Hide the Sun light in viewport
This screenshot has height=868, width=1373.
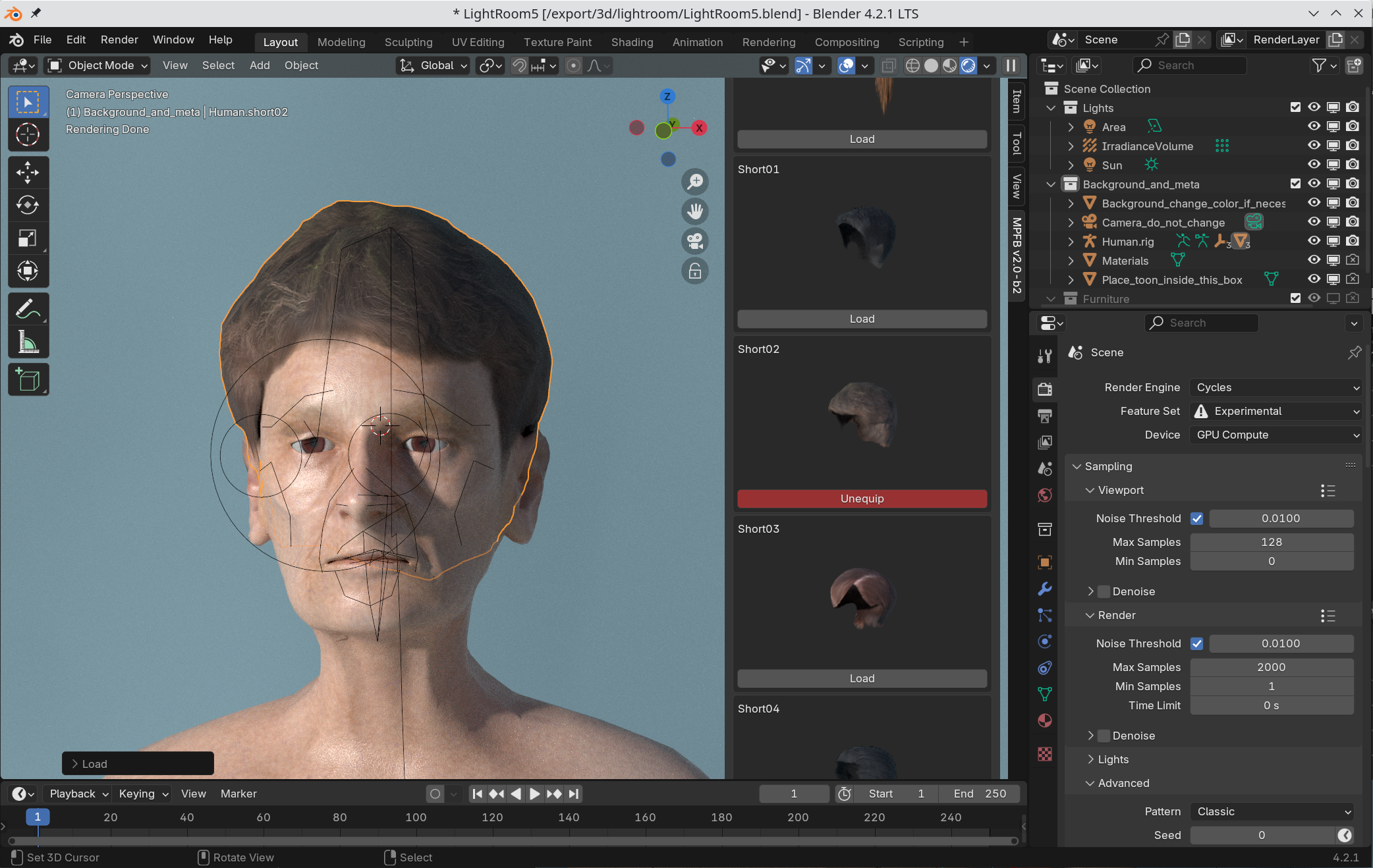[1314, 165]
